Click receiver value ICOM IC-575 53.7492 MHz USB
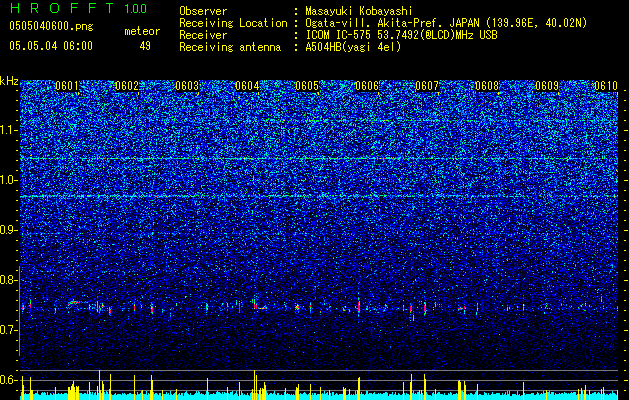Screen dimensions: 629x400 click(401, 35)
